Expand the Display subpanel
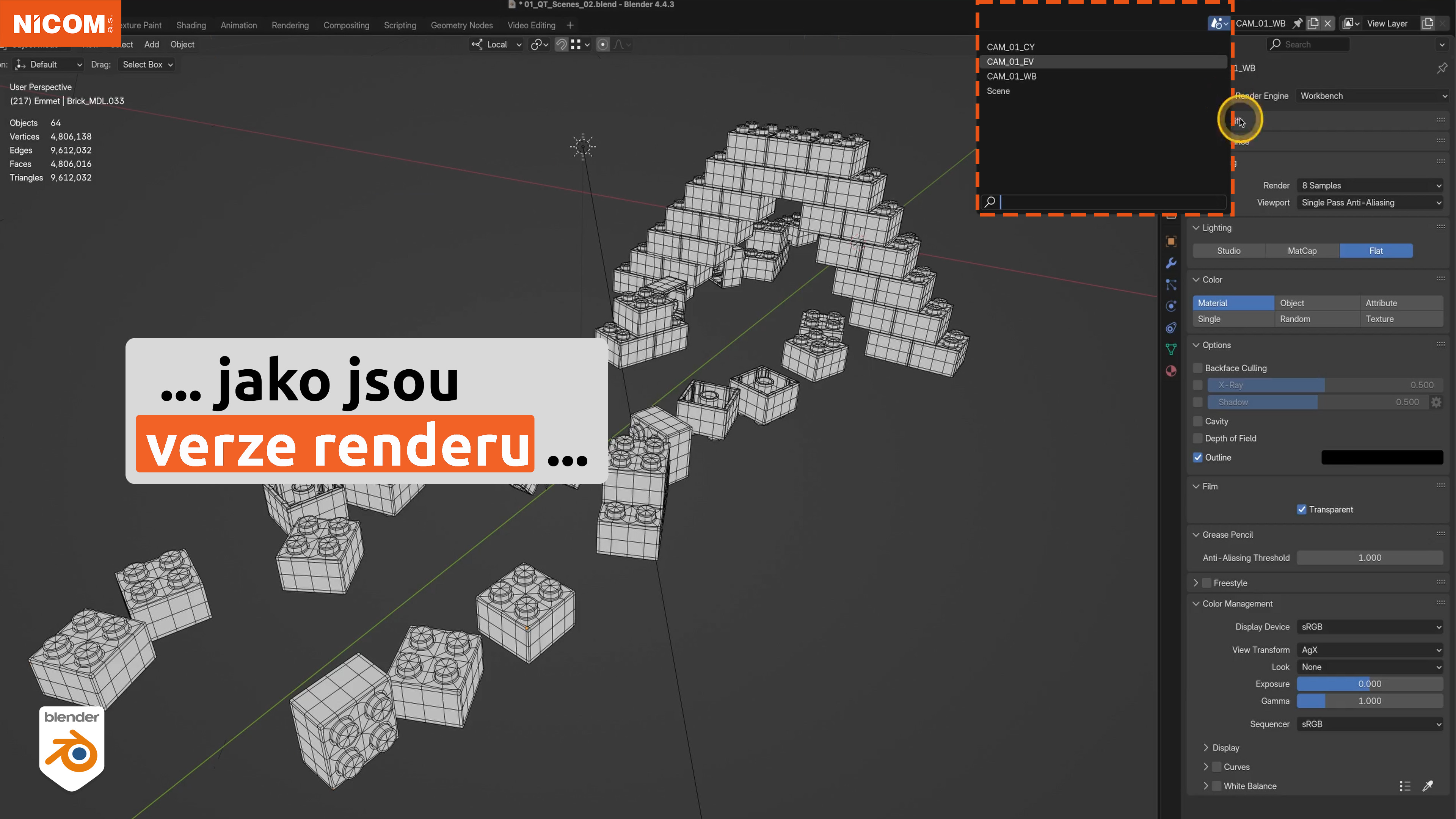Image resolution: width=1456 pixels, height=819 pixels. pos(1206,747)
